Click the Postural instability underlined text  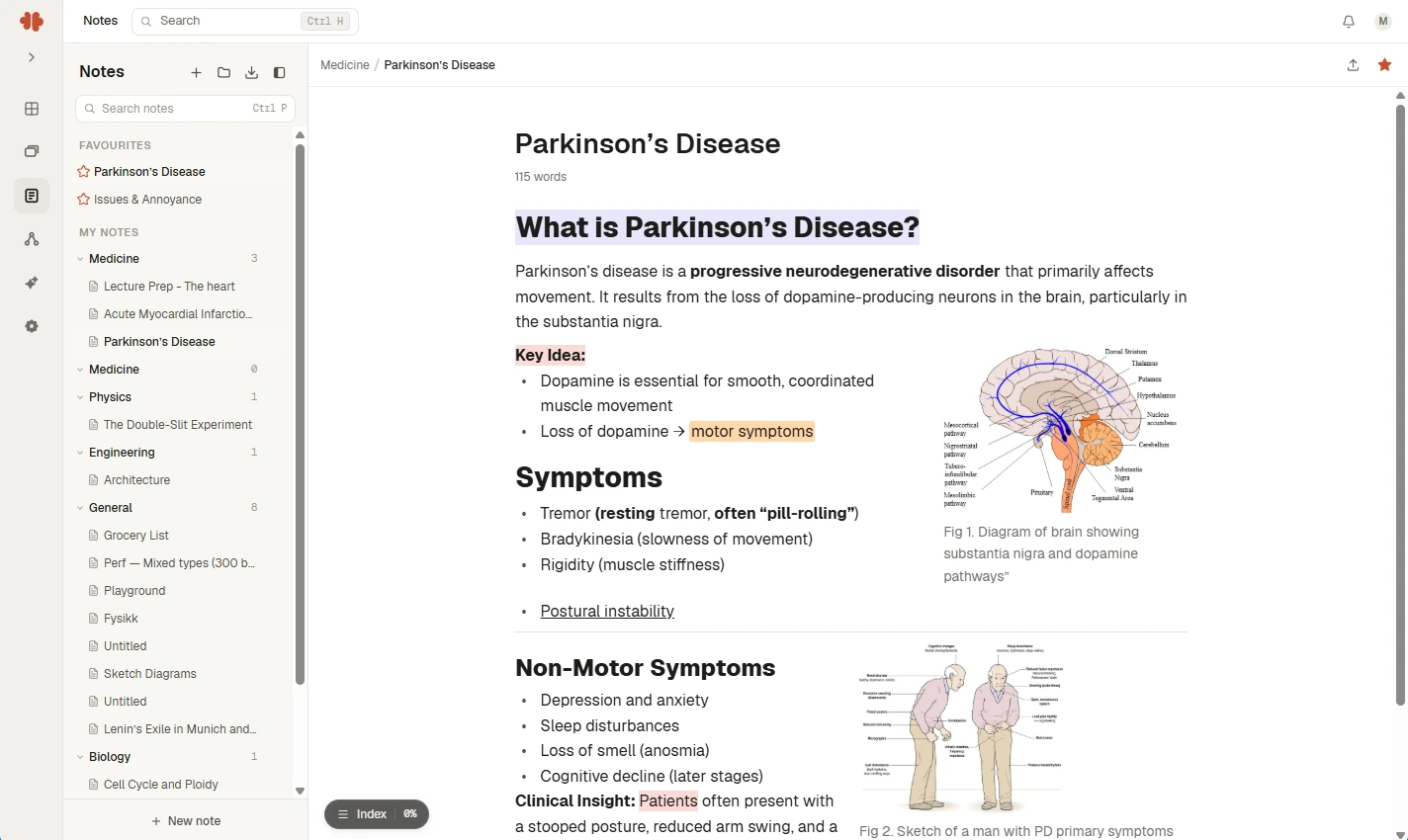click(x=607, y=612)
